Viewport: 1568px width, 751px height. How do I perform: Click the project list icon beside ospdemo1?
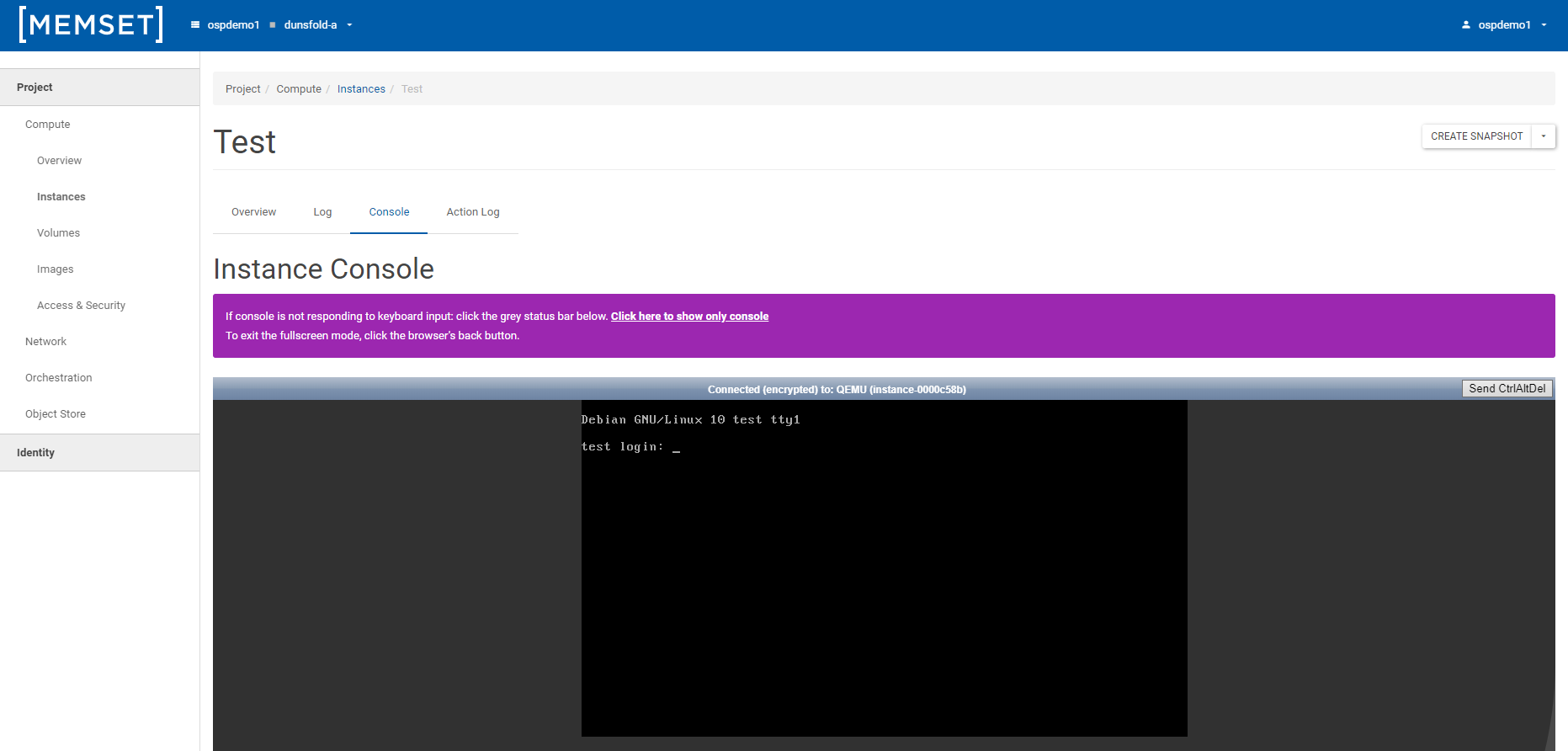pos(195,25)
